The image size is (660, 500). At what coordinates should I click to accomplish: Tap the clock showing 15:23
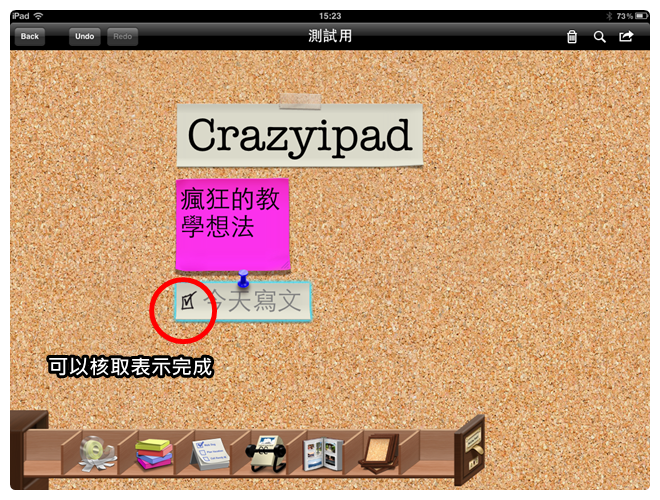(x=330, y=16)
